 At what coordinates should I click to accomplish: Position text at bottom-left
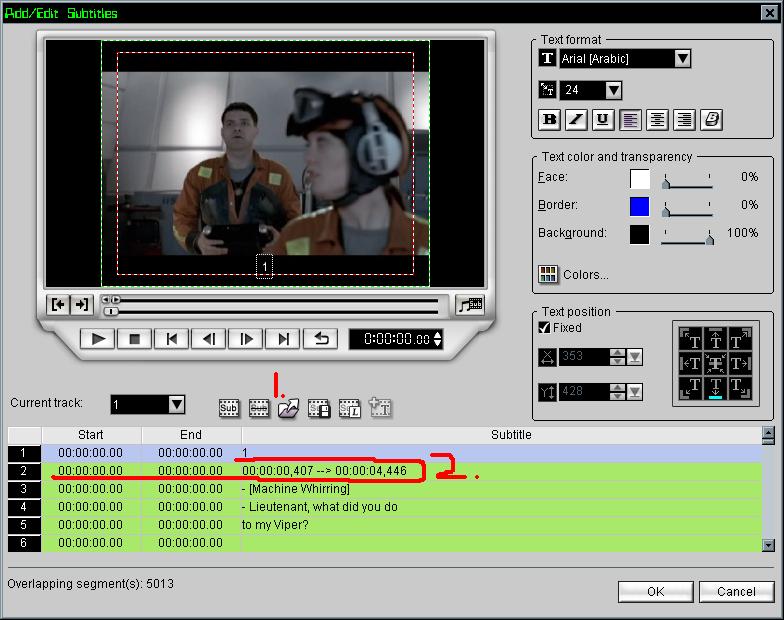(x=692, y=388)
